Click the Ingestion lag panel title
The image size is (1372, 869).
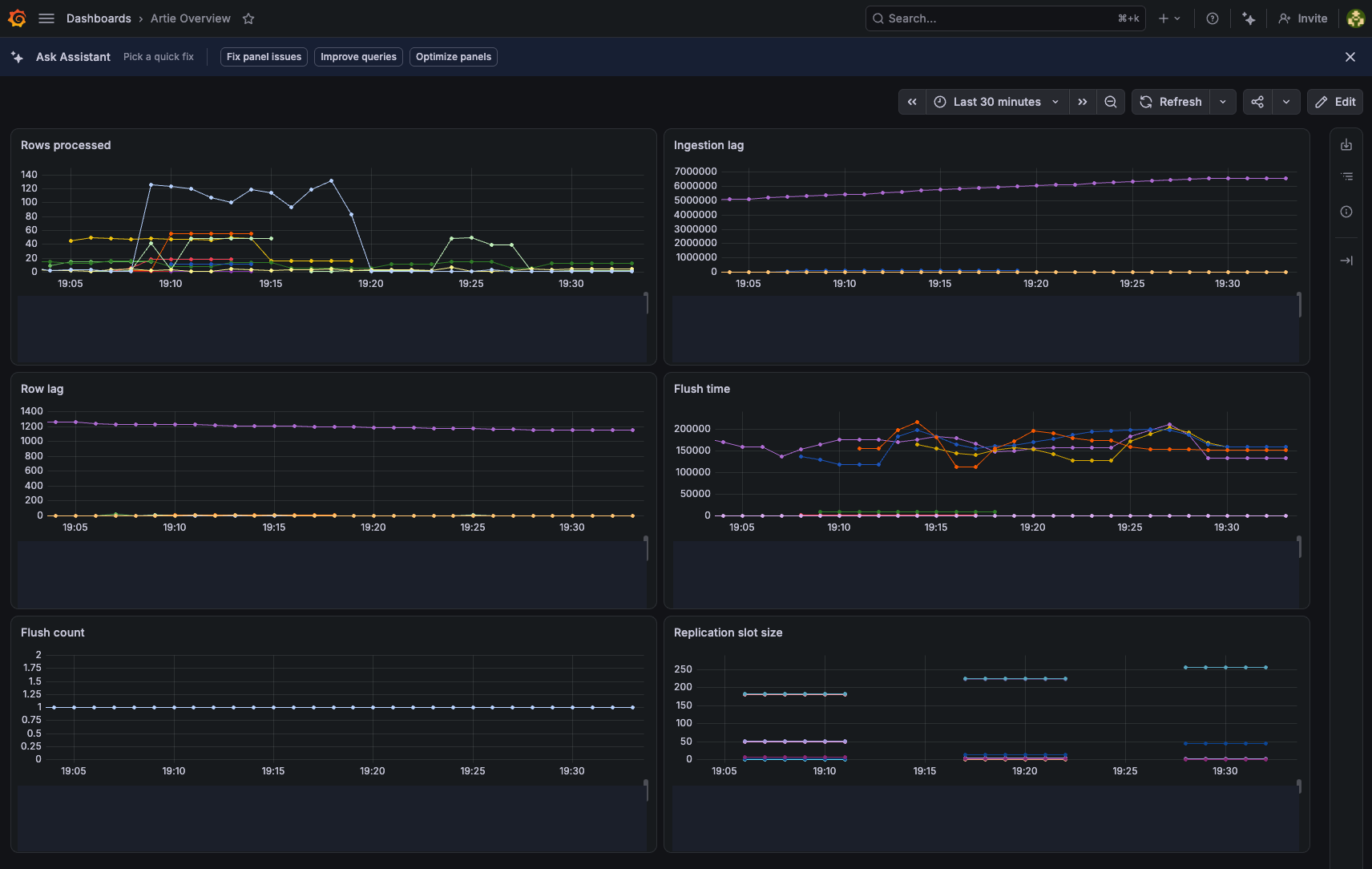[708, 145]
